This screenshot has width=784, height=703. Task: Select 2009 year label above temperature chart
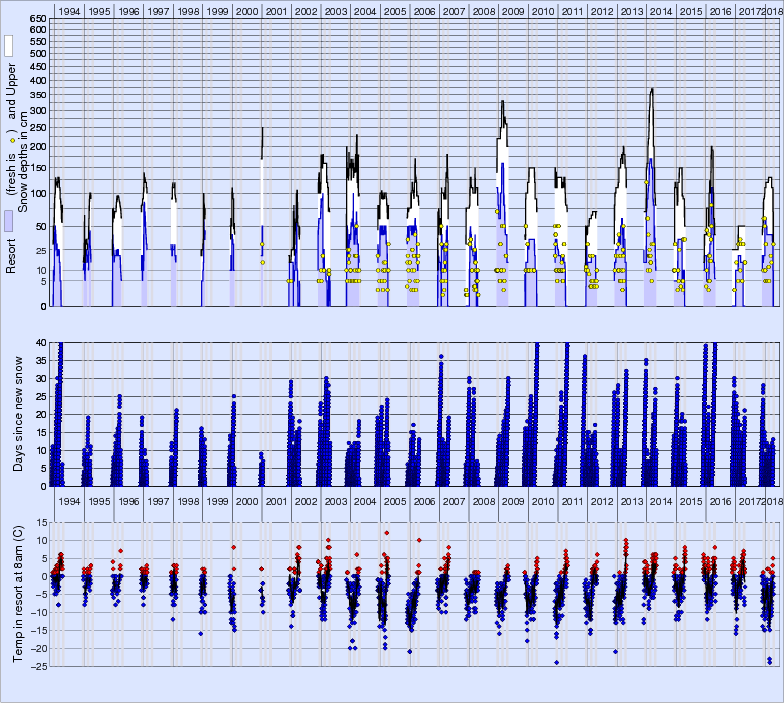coord(512,502)
